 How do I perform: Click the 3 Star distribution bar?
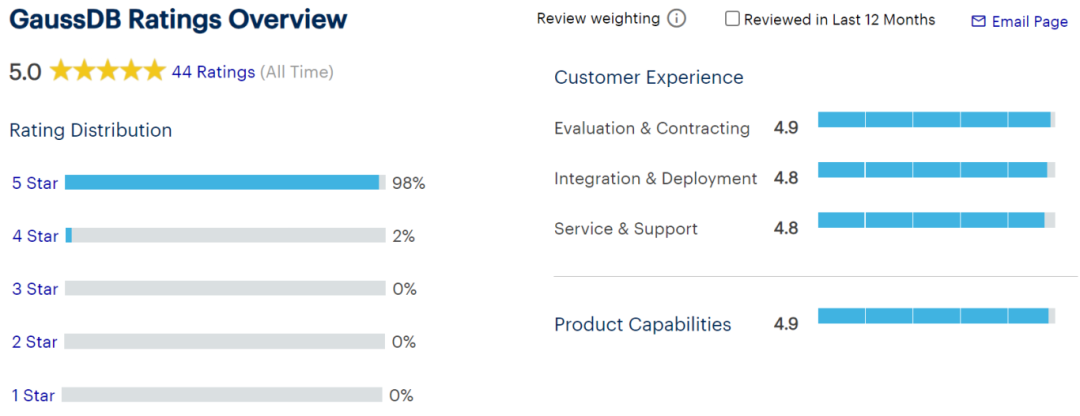click(225, 288)
